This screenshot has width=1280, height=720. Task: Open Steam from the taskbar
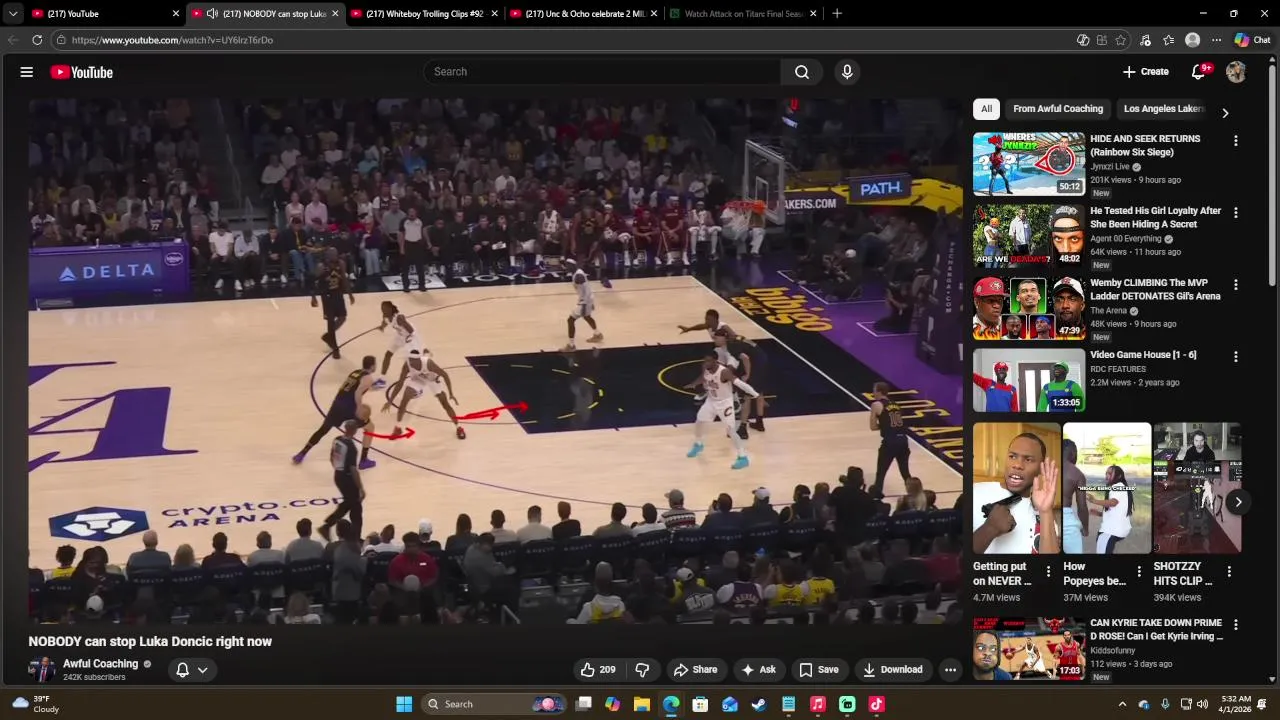(759, 704)
